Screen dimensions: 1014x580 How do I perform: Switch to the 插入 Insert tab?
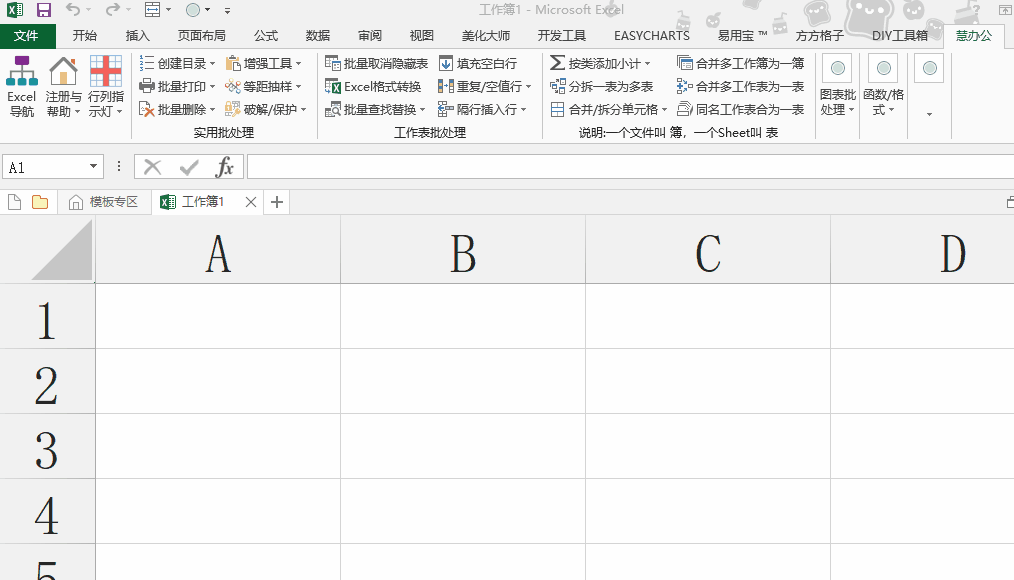[137, 36]
